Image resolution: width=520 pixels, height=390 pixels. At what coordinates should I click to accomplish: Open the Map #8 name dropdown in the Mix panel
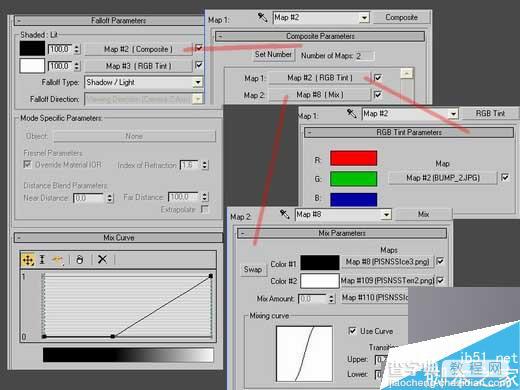tap(386, 214)
